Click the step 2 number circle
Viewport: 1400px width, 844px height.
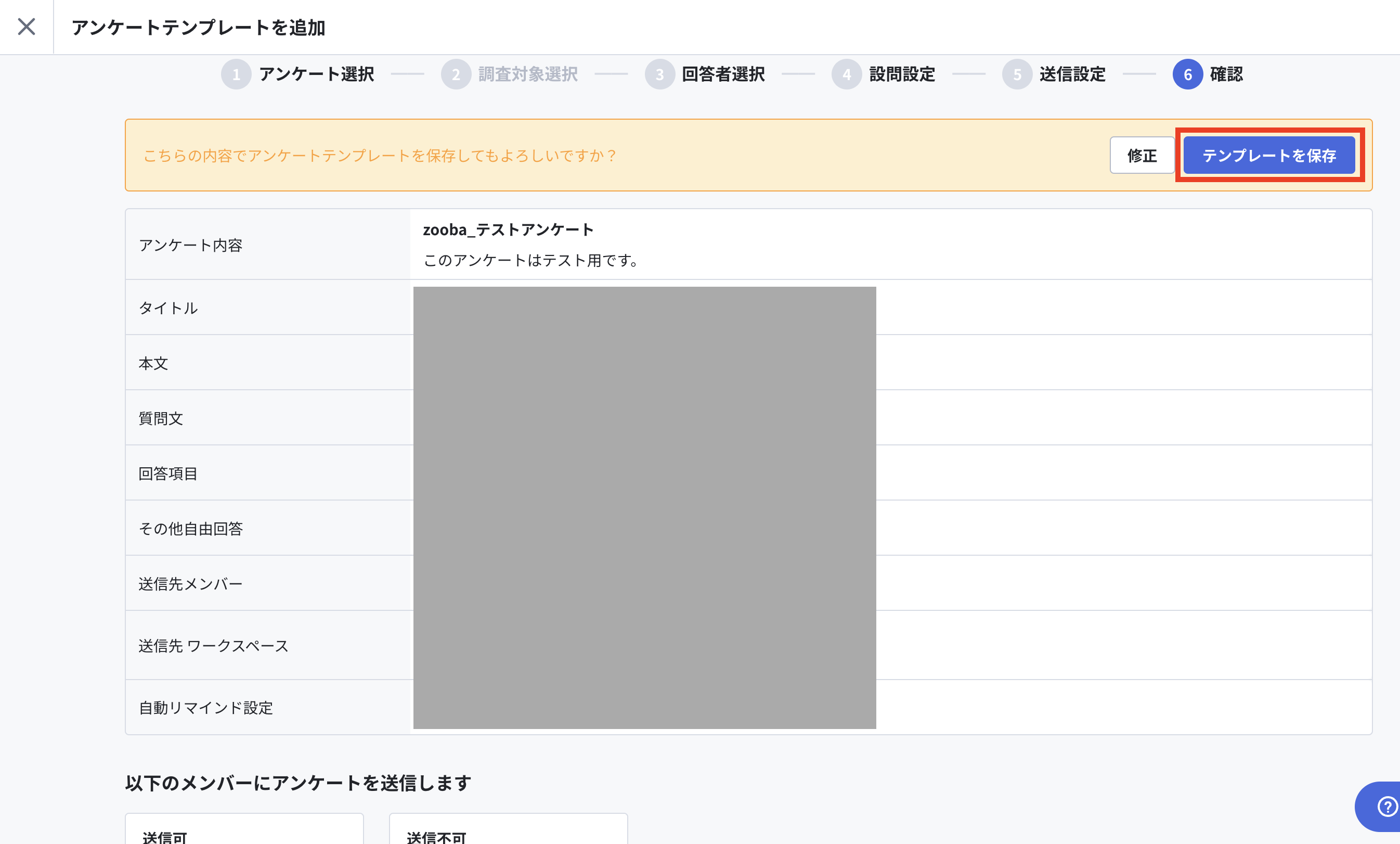[456, 74]
